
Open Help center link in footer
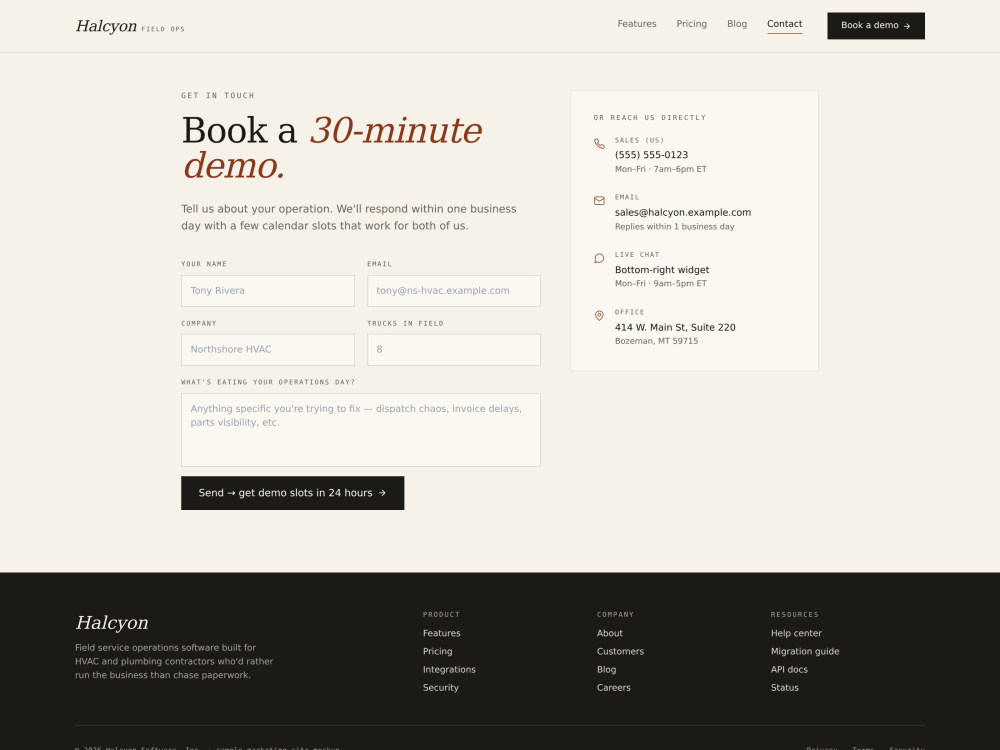(x=796, y=633)
